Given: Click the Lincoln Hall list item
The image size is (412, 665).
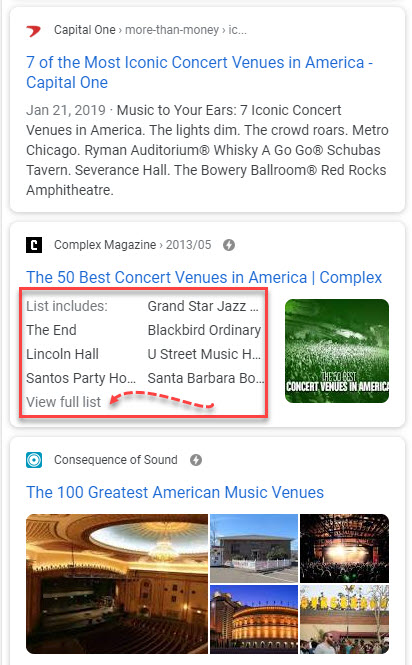Looking at the screenshot, I should 62,354.
